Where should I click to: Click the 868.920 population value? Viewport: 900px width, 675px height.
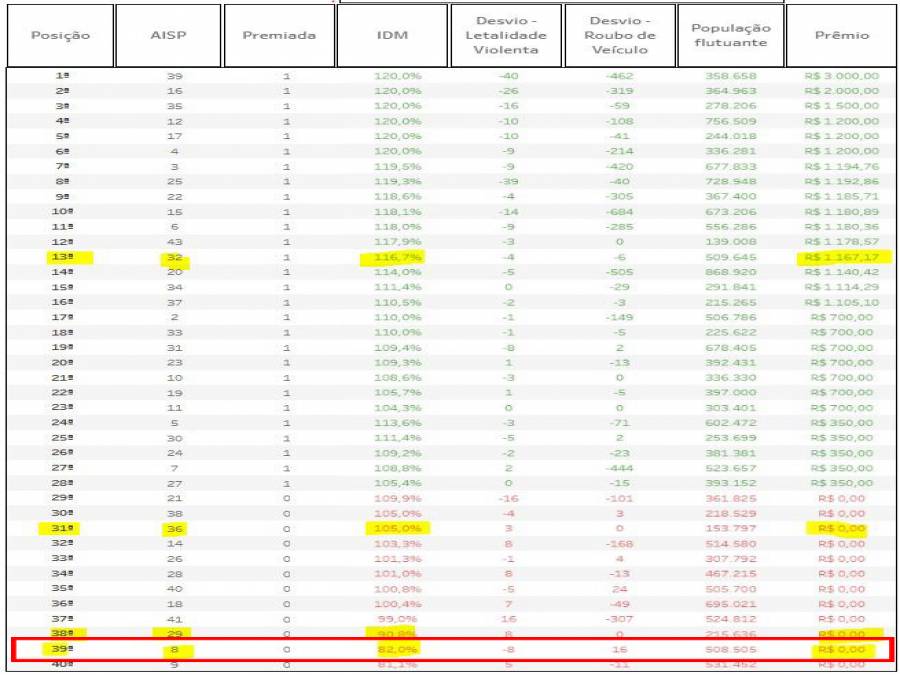730,272
